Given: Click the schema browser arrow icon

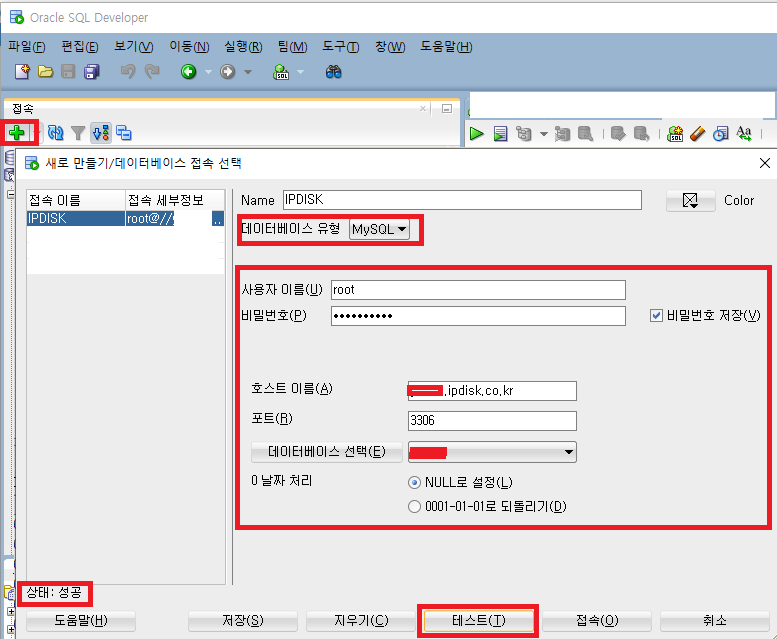Looking at the screenshot, I should coord(101,133).
